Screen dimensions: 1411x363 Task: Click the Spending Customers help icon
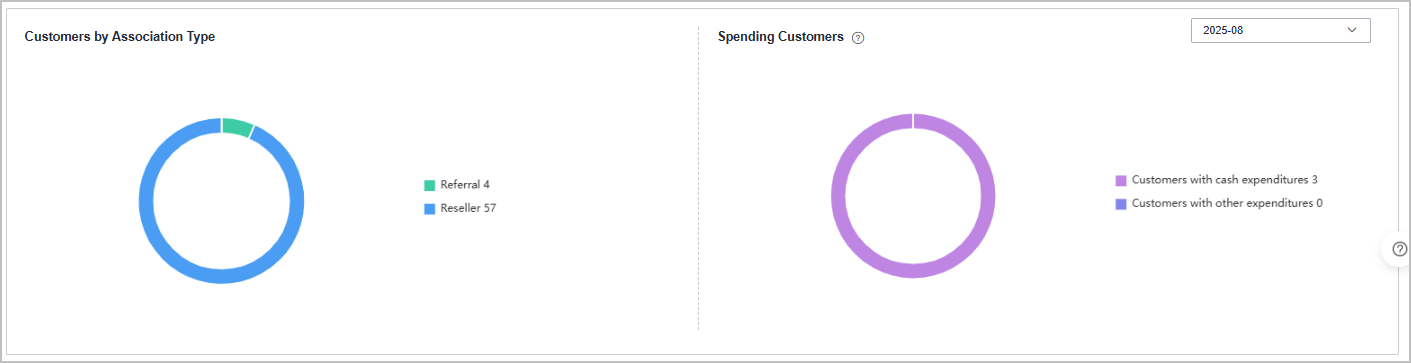(x=858, y=37)
